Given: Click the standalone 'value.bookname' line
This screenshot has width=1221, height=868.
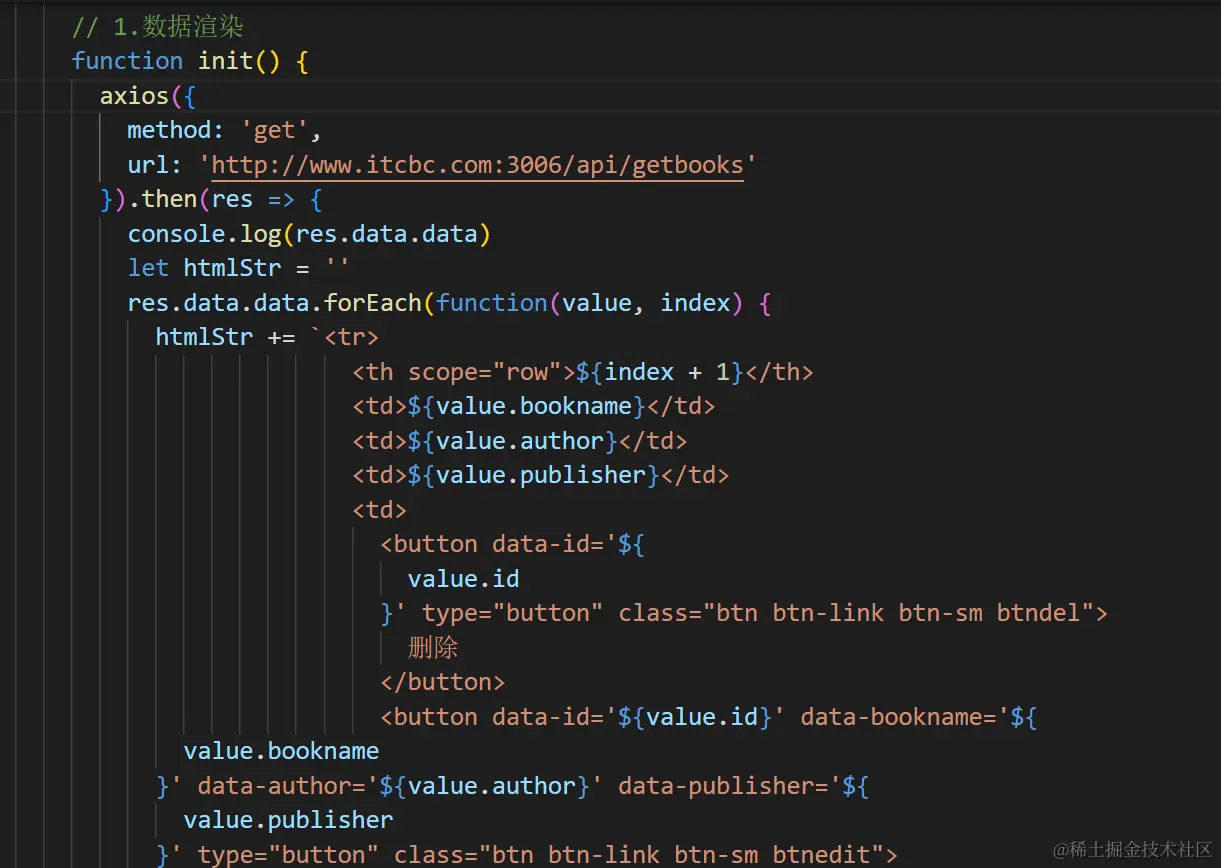Looking at the screenshot, I should [282, 751].
